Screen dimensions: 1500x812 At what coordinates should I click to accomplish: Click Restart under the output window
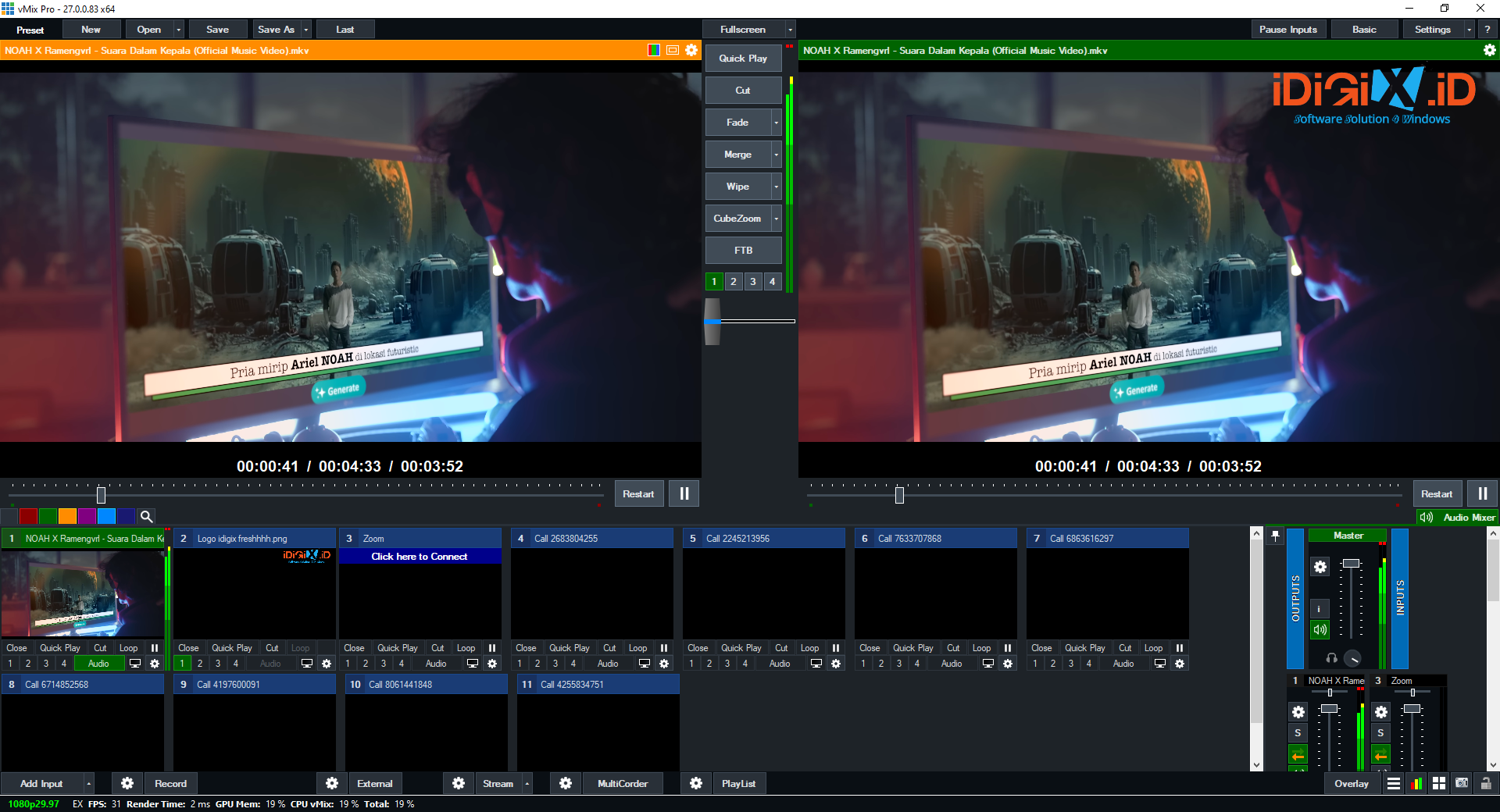coord(1437,493)
